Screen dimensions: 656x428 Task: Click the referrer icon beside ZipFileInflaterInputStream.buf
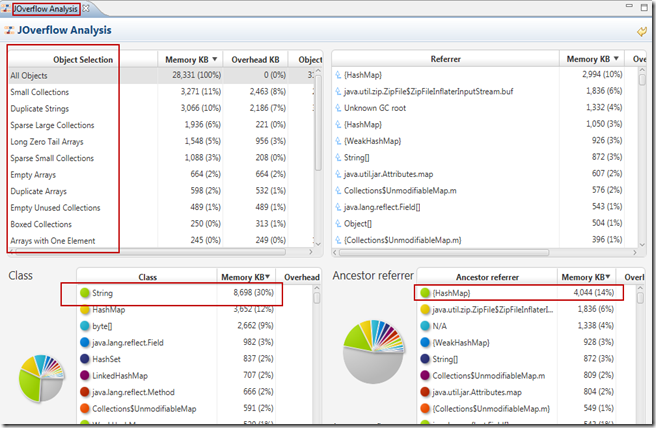pos(338,91)
